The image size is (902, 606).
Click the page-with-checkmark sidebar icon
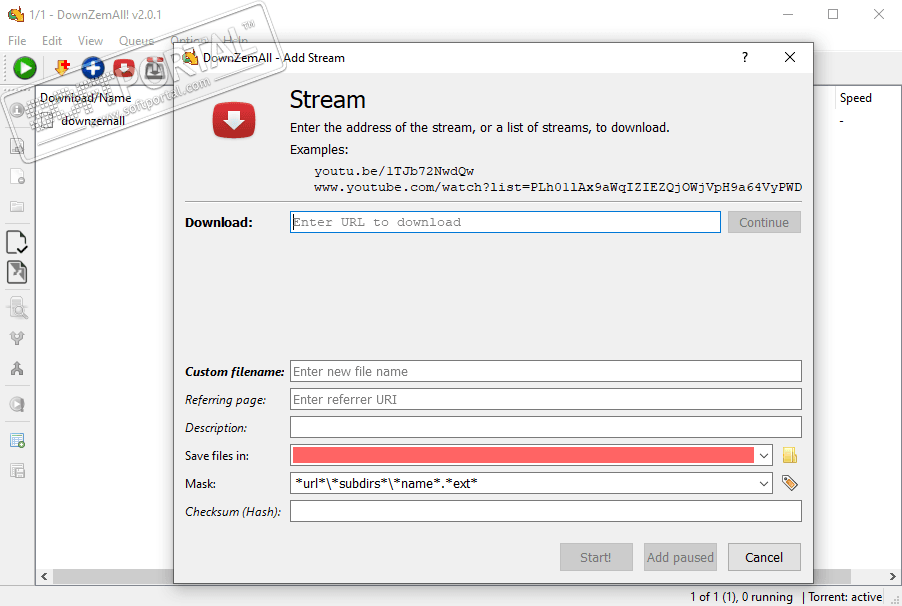click(17, 242)
